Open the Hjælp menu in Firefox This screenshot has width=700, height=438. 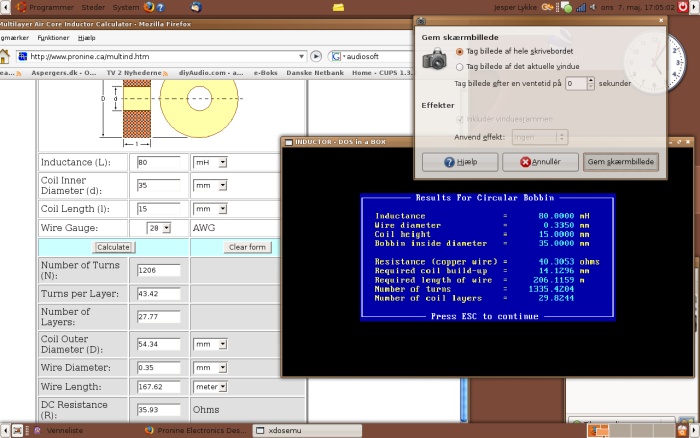pos(87,38)
